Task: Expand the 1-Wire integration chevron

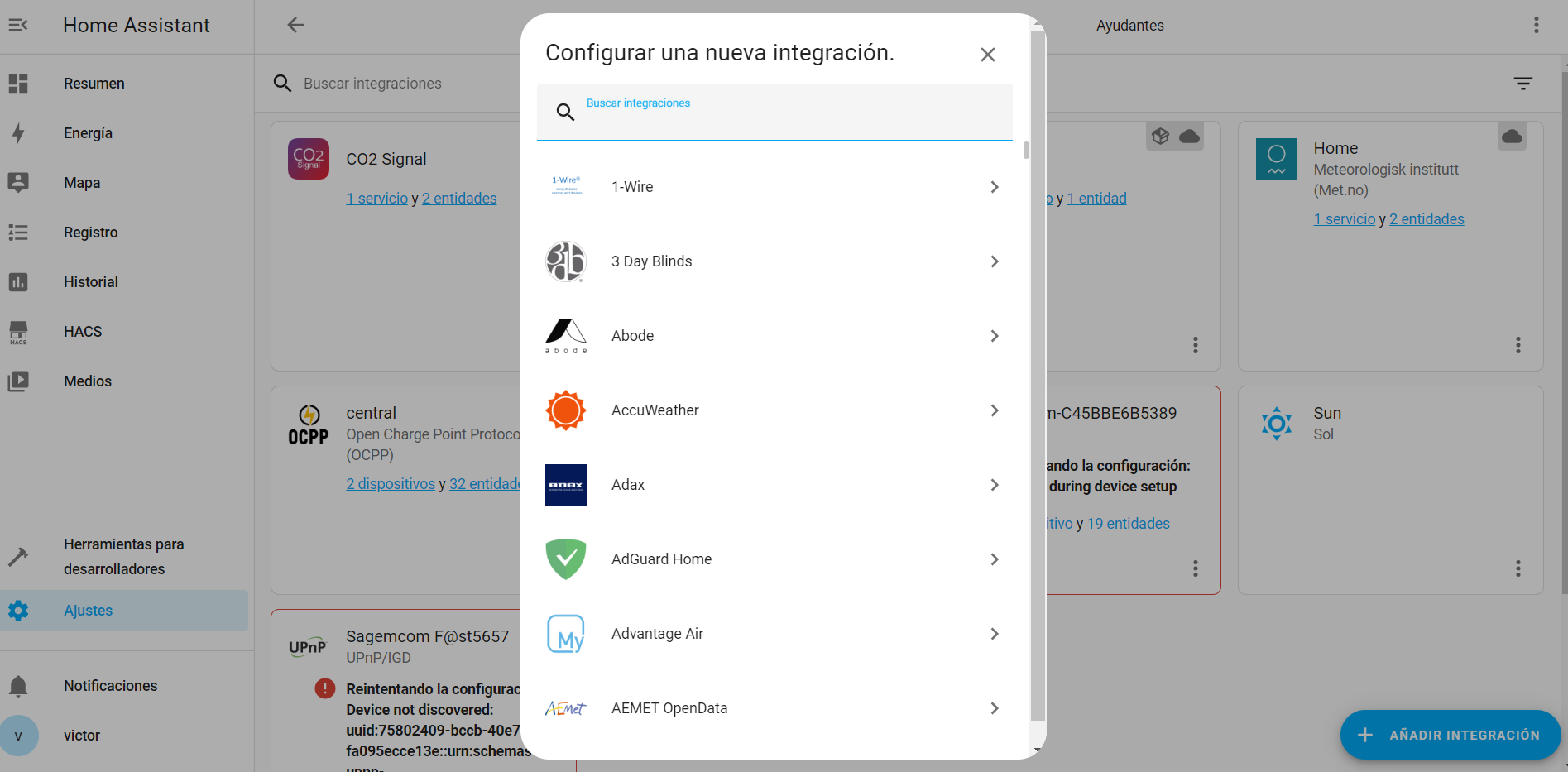Action: tap(995, 187)
